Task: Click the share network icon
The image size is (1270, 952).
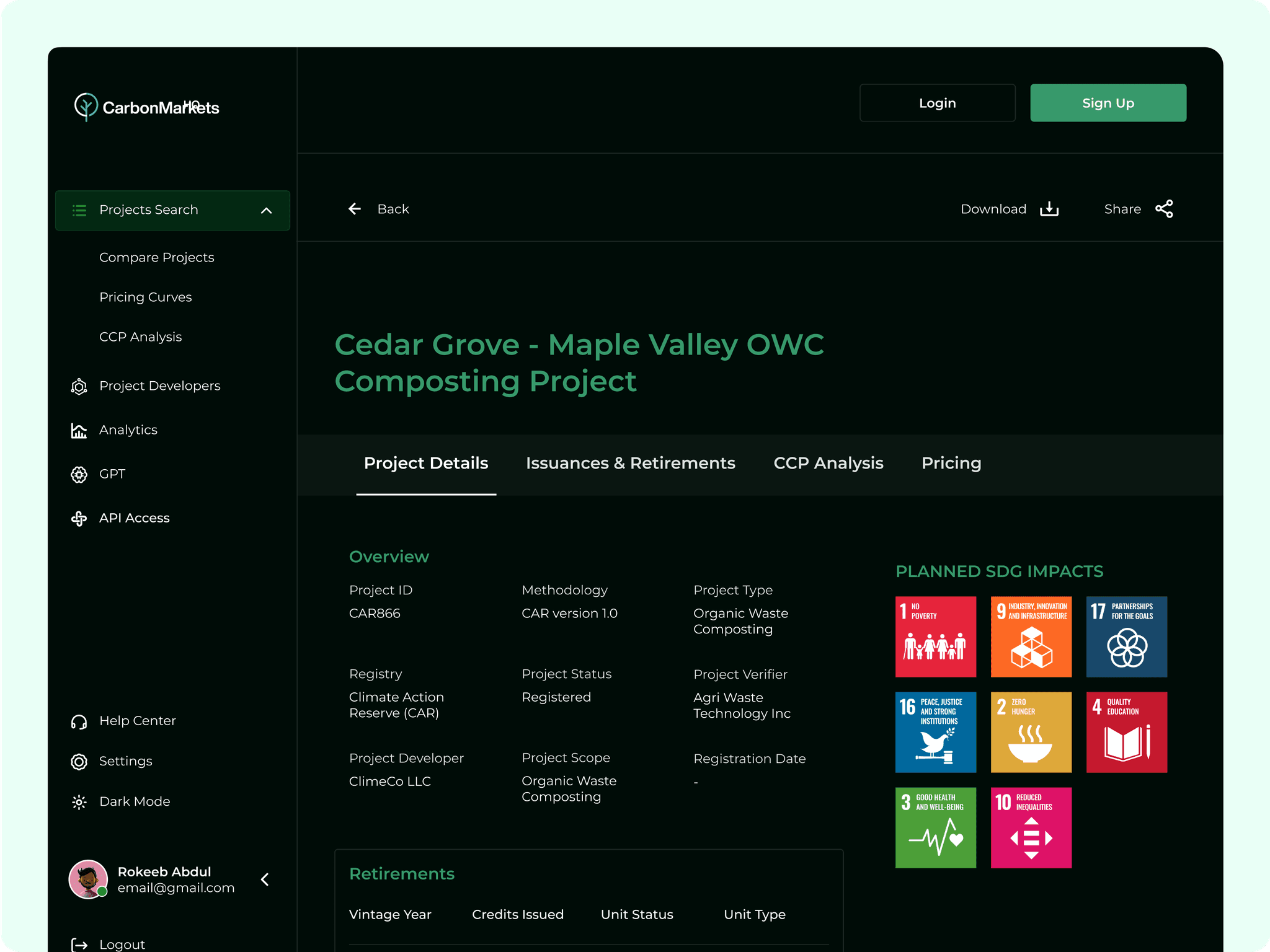Action: tap(1164, 209)
